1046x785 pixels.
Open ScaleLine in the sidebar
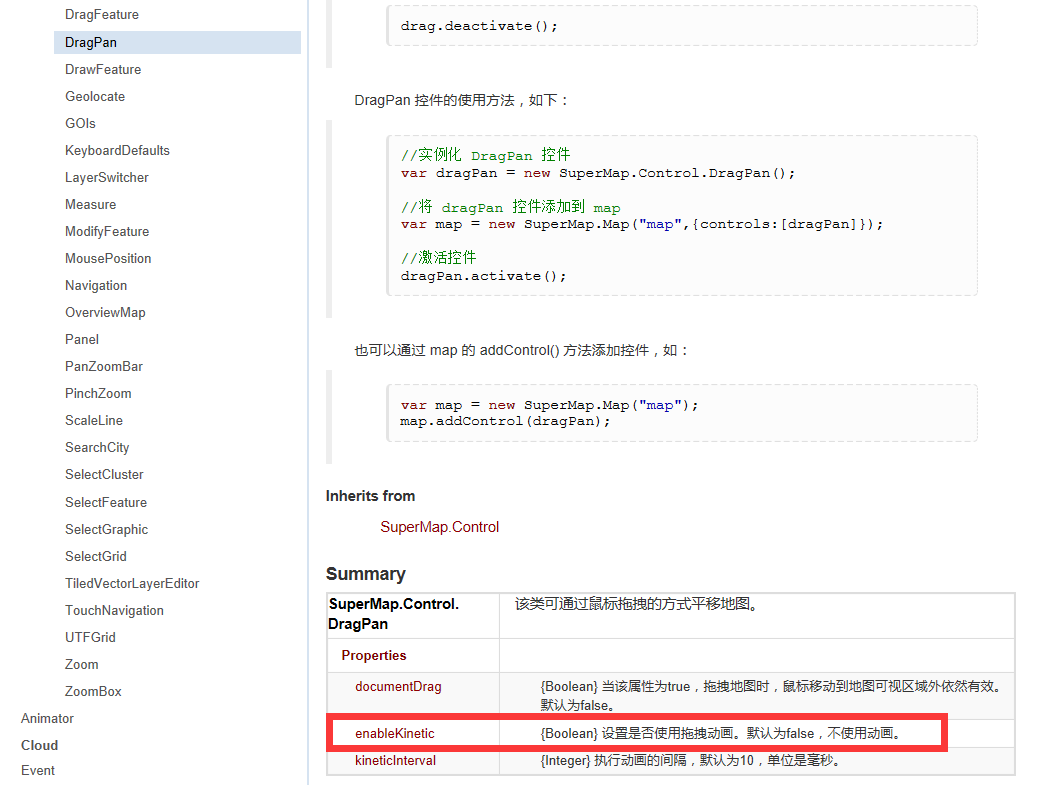(x=94, y=421)
